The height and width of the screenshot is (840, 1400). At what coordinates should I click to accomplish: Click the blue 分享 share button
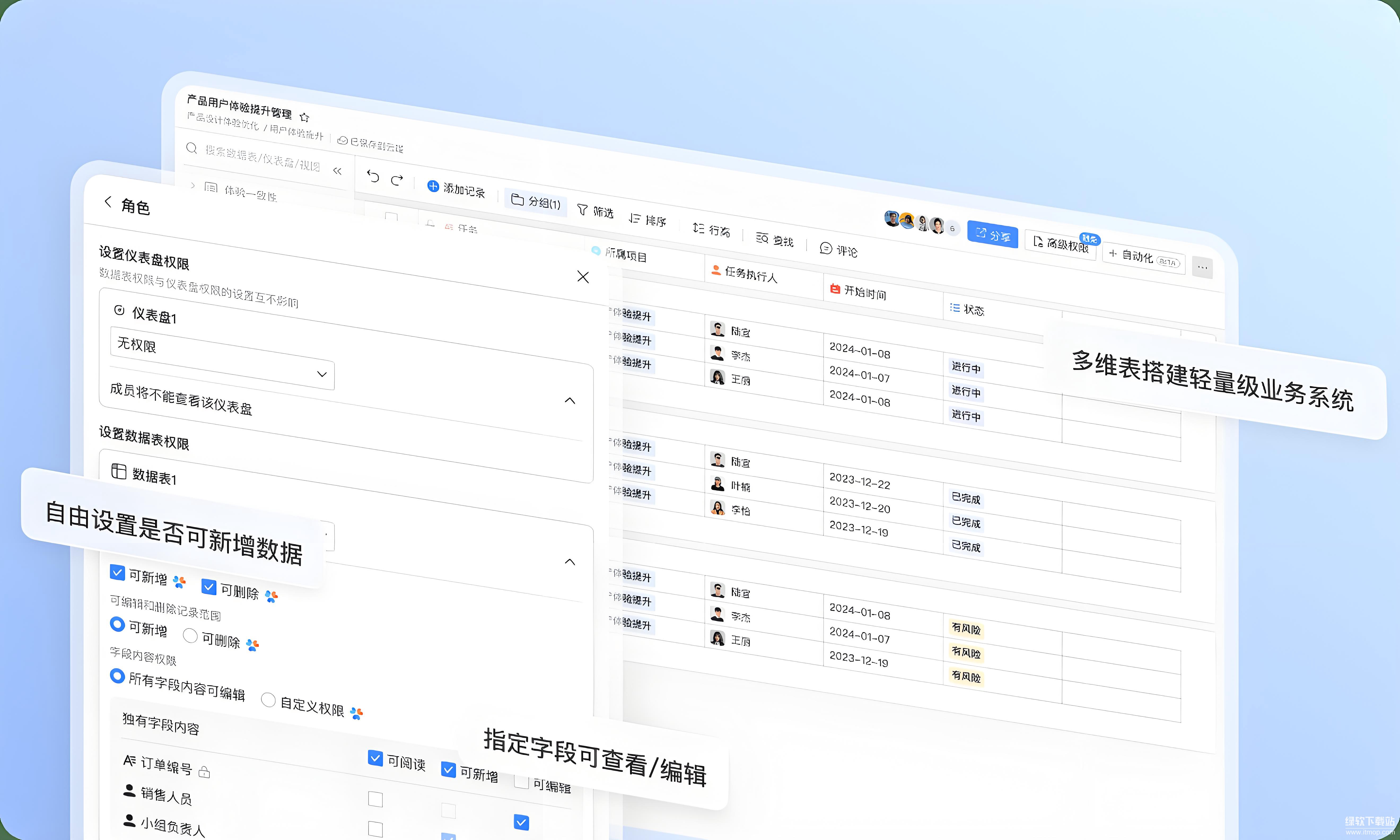992,234
